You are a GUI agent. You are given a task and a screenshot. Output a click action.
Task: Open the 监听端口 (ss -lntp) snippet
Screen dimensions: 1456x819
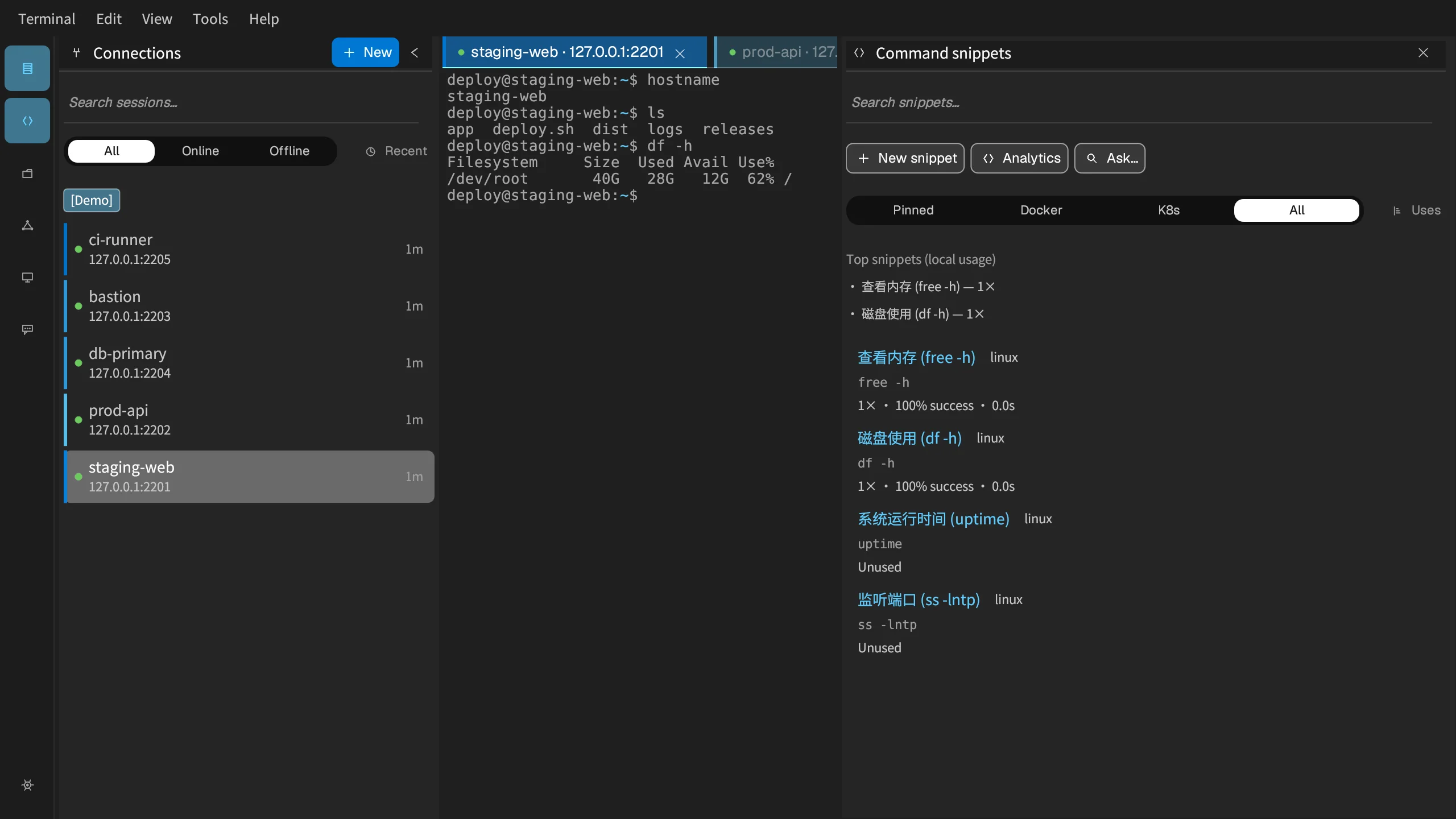[x=919, y=599]
